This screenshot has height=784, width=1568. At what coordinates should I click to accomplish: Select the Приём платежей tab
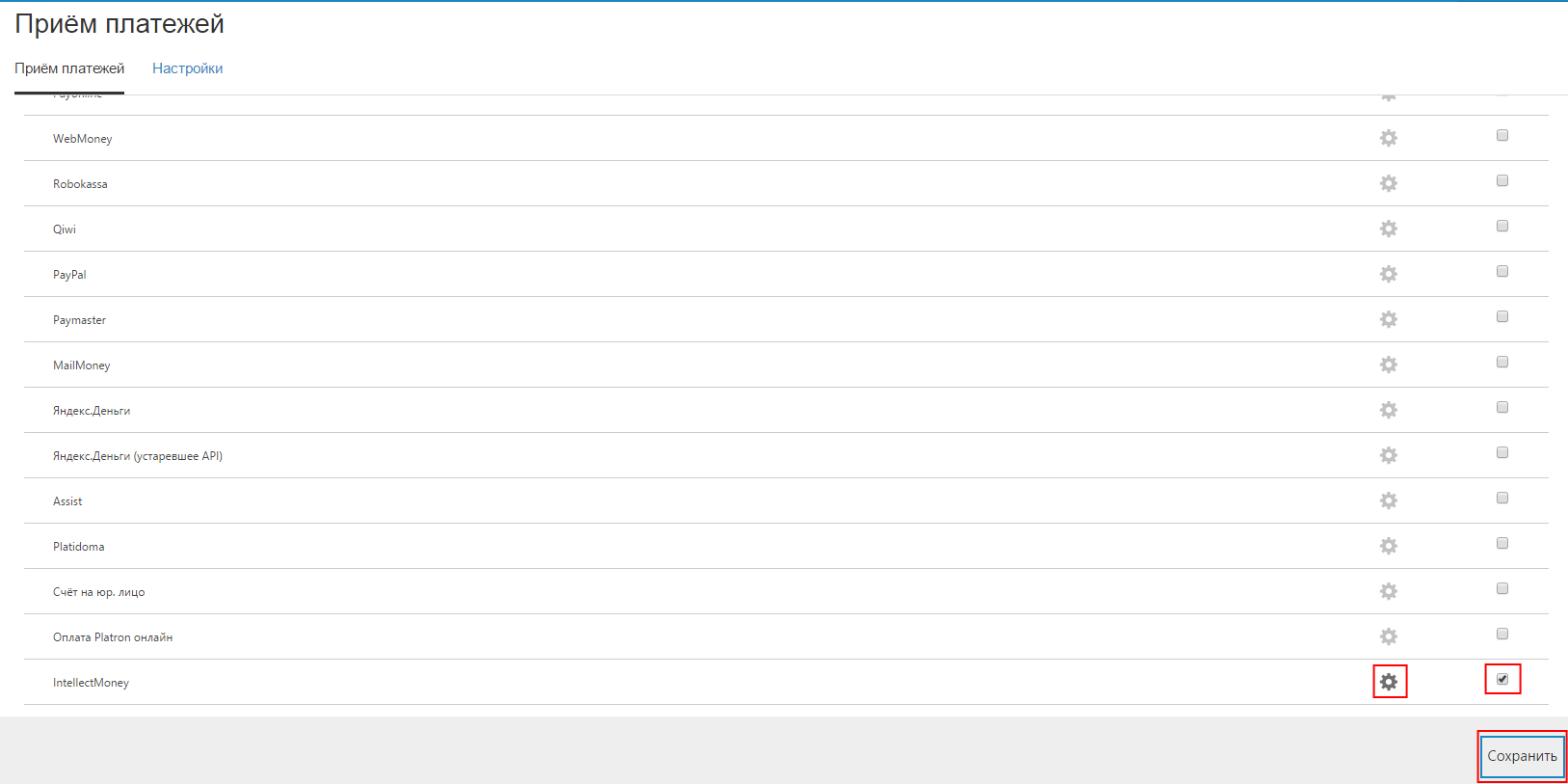[69, 68]
